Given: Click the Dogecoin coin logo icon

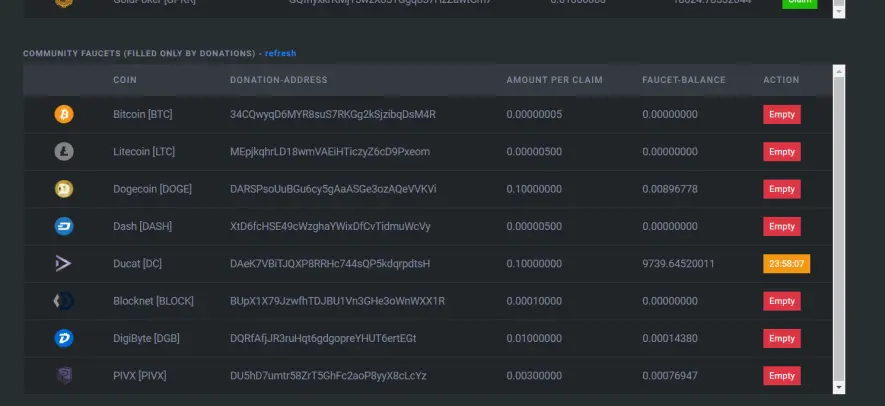Looking at the screenshot, I should click(64, 189).
